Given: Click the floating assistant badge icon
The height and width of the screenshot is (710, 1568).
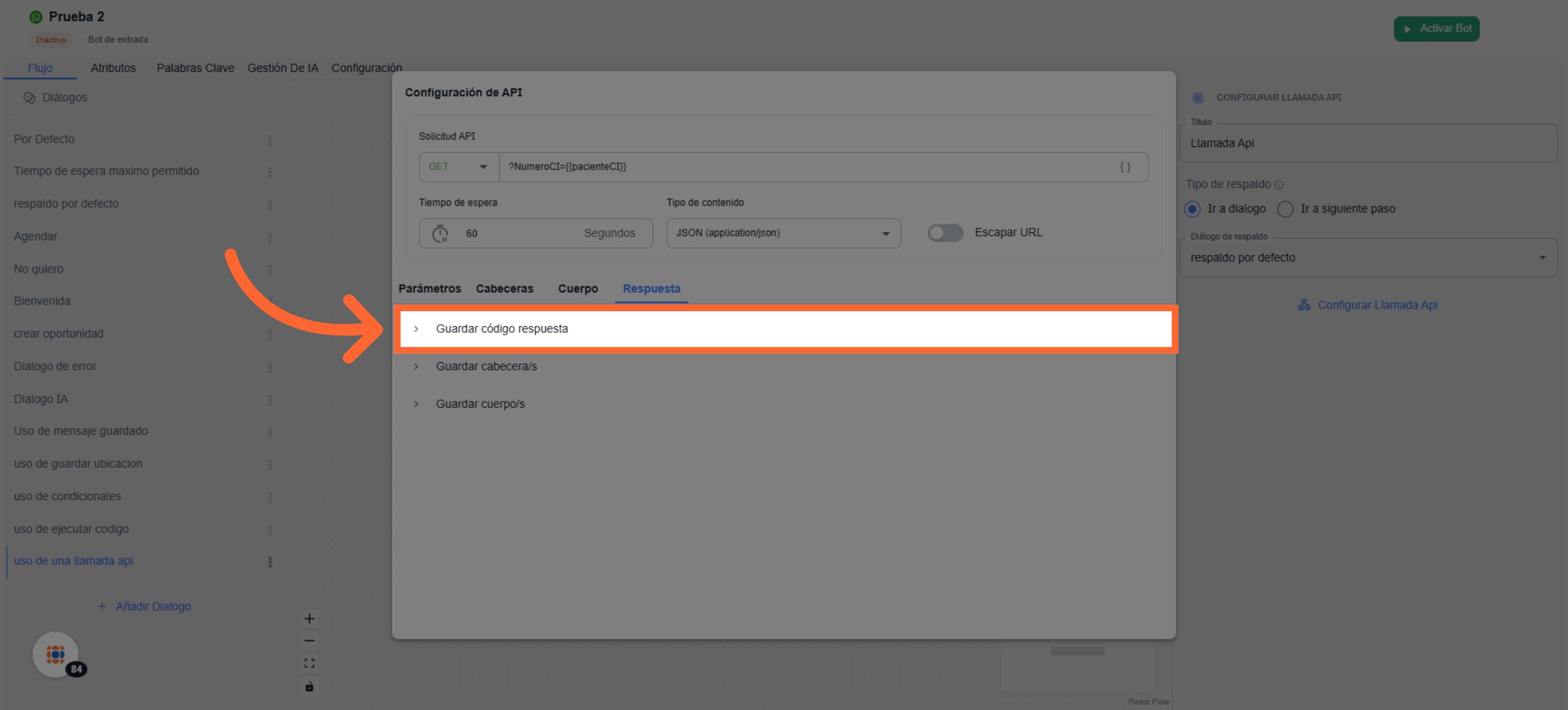Looking at the screenshot, I should coord(56,654).
